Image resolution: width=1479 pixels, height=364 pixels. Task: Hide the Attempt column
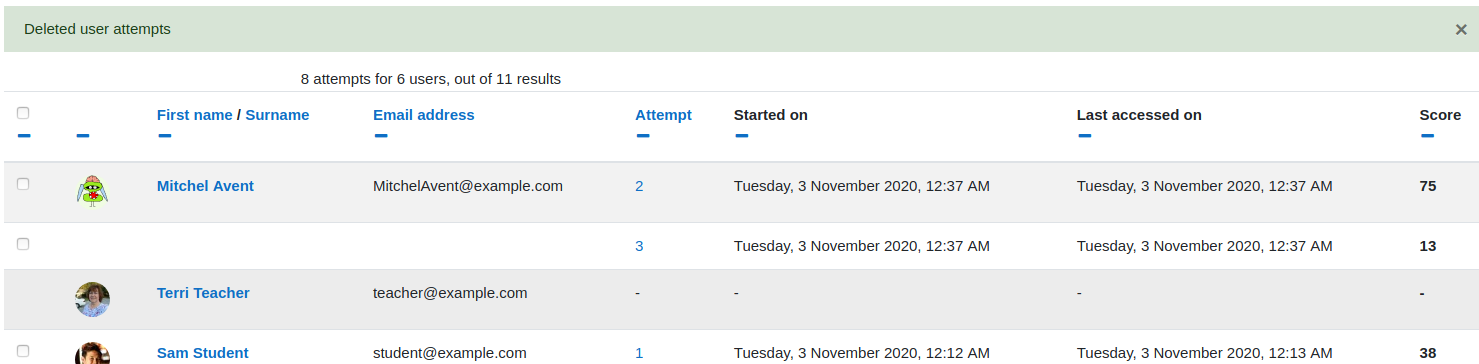coord(642,136)
